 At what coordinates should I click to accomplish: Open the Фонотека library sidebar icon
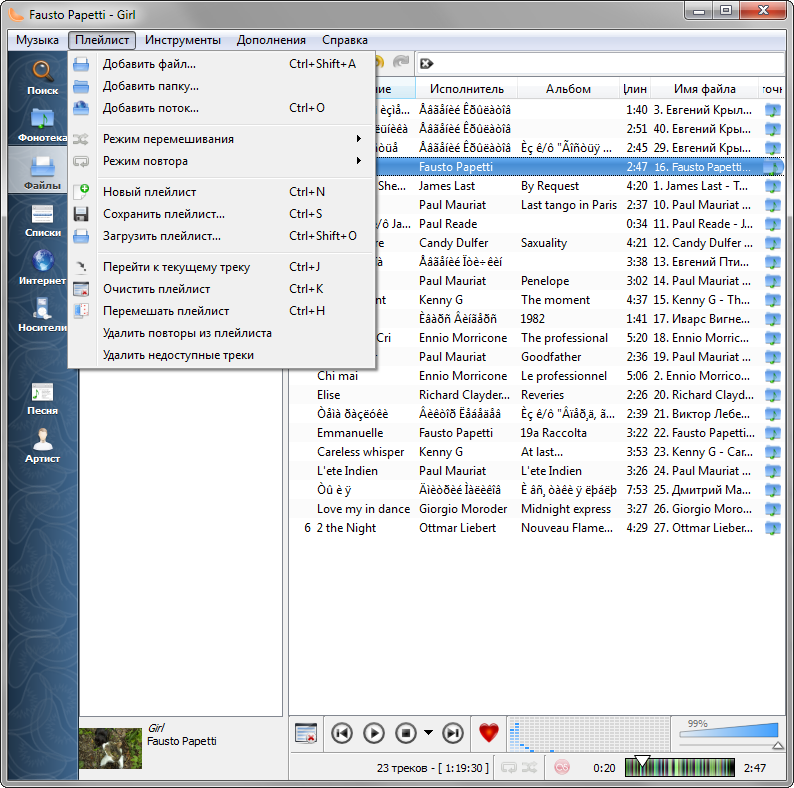point(43,125)
